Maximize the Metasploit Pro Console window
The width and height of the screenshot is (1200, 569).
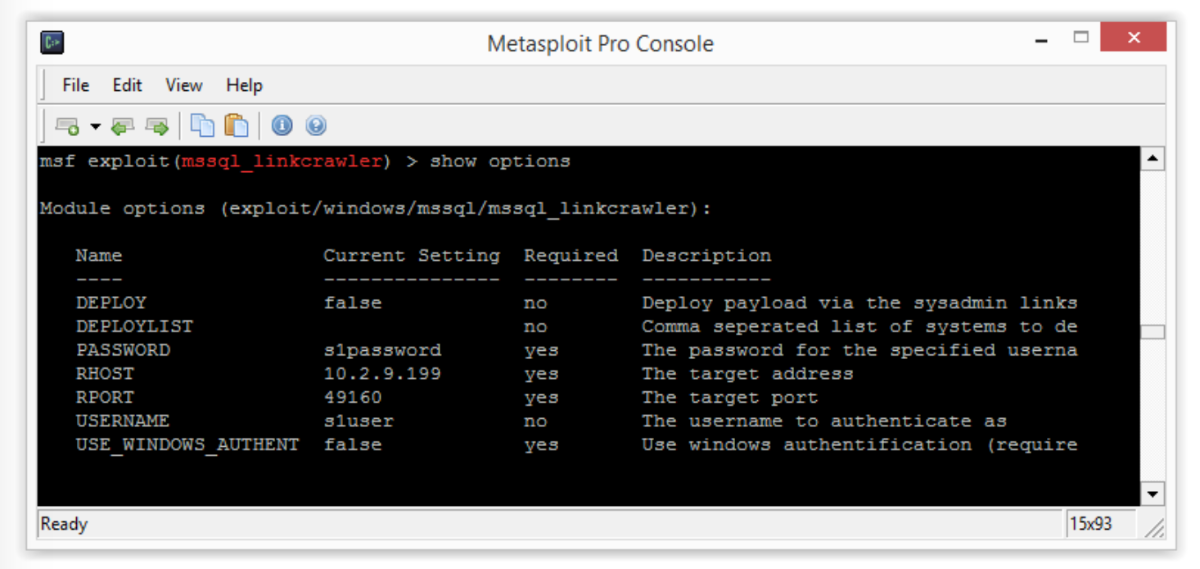click(x=1080, y=38)
